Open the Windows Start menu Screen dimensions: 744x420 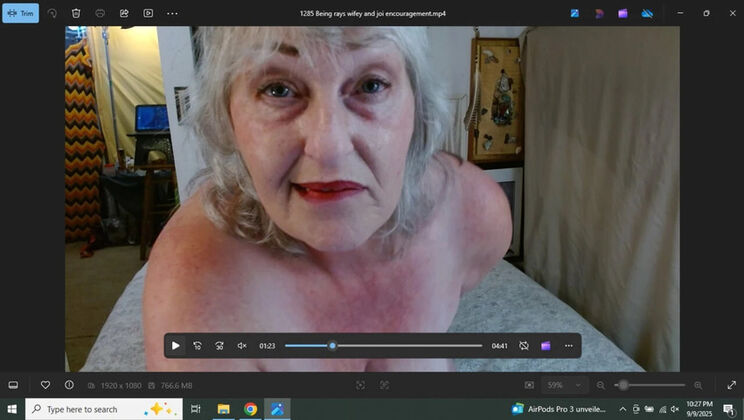click(12, 409)
